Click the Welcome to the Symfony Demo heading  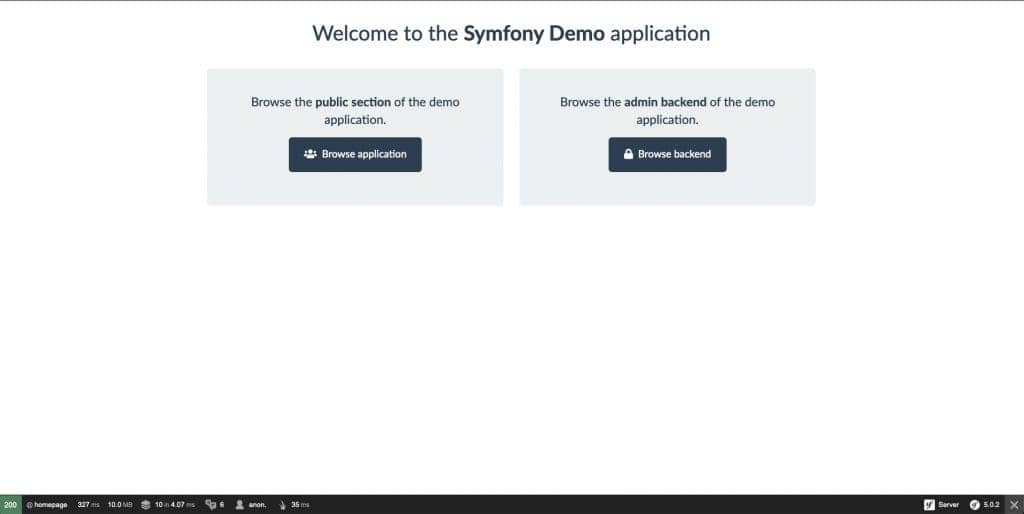point(511,33)
